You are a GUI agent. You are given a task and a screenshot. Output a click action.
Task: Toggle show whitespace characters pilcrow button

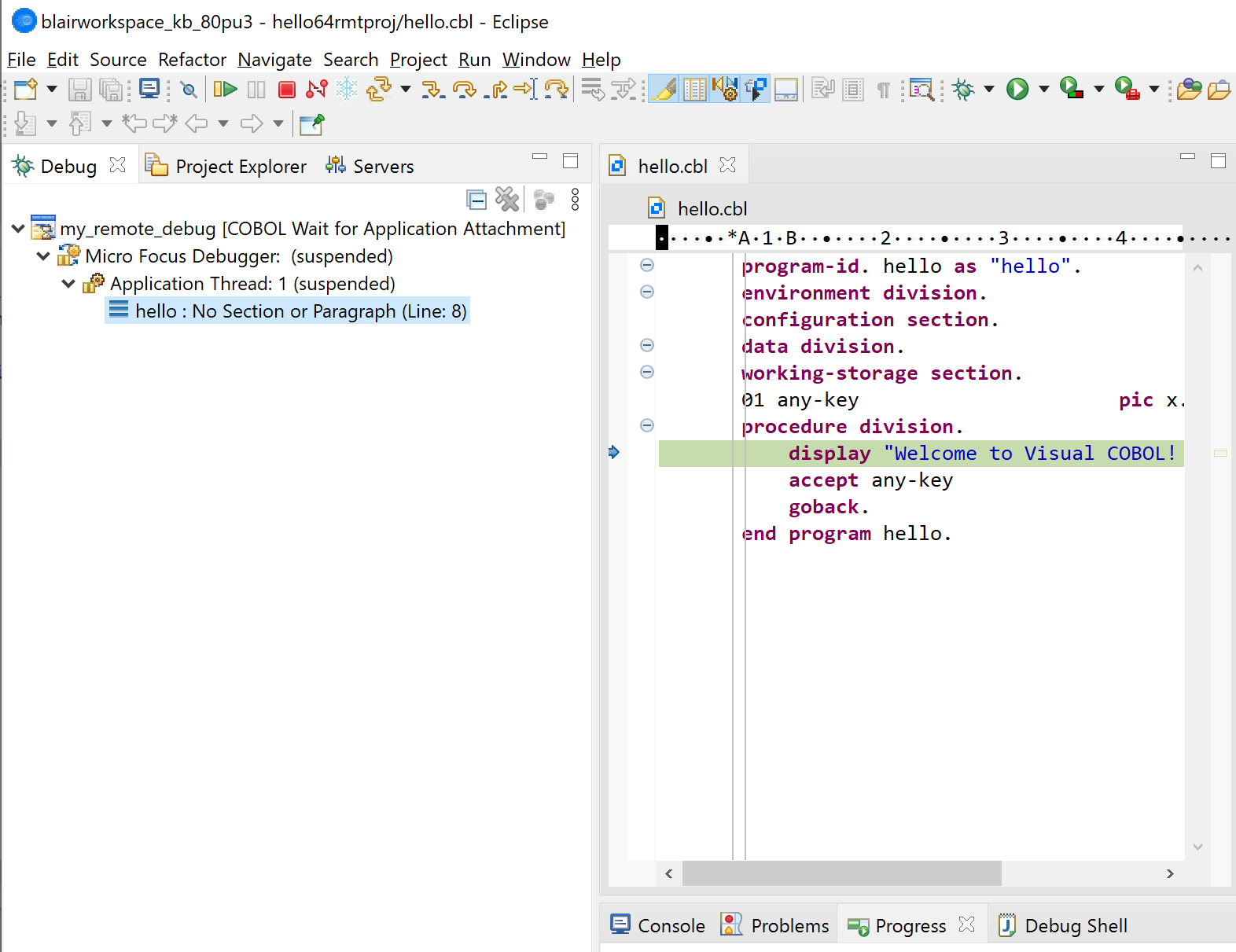[883, 90]
